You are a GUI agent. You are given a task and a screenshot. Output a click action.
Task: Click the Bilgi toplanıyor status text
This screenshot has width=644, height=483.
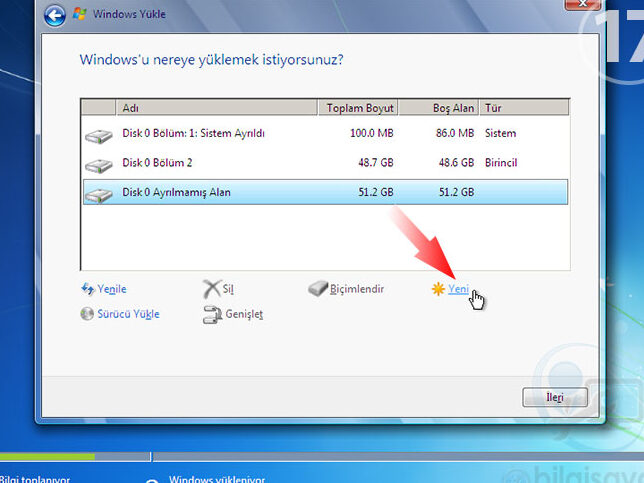tap(35, 479)
